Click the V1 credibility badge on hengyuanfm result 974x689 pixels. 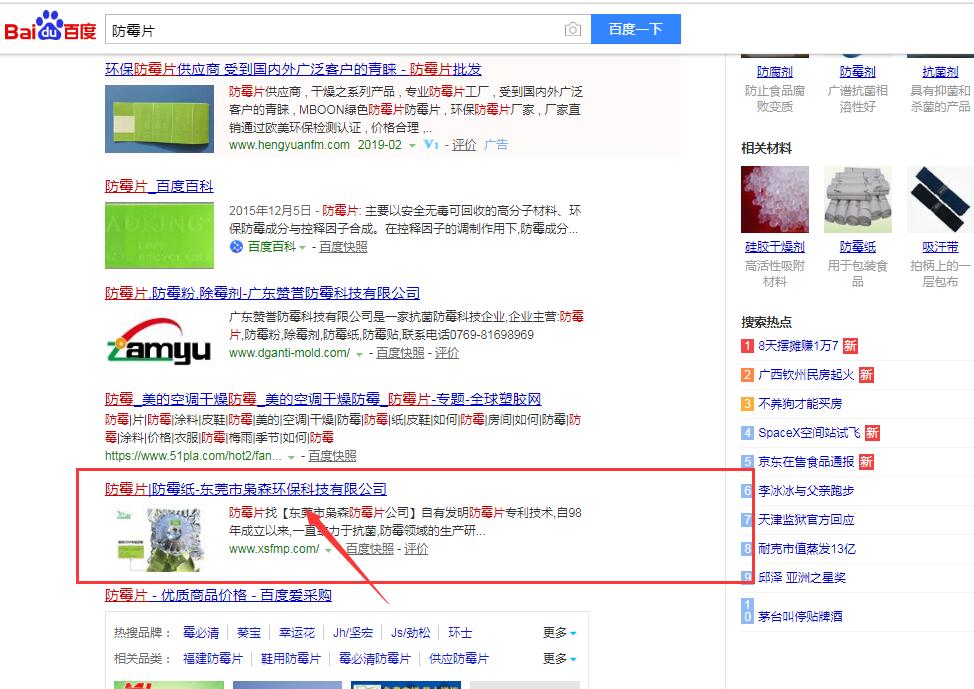[x=431, y=145]
